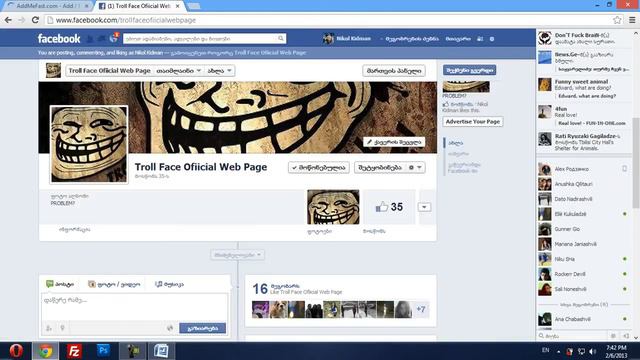Click the find friends link in top bar

(411, 39)
